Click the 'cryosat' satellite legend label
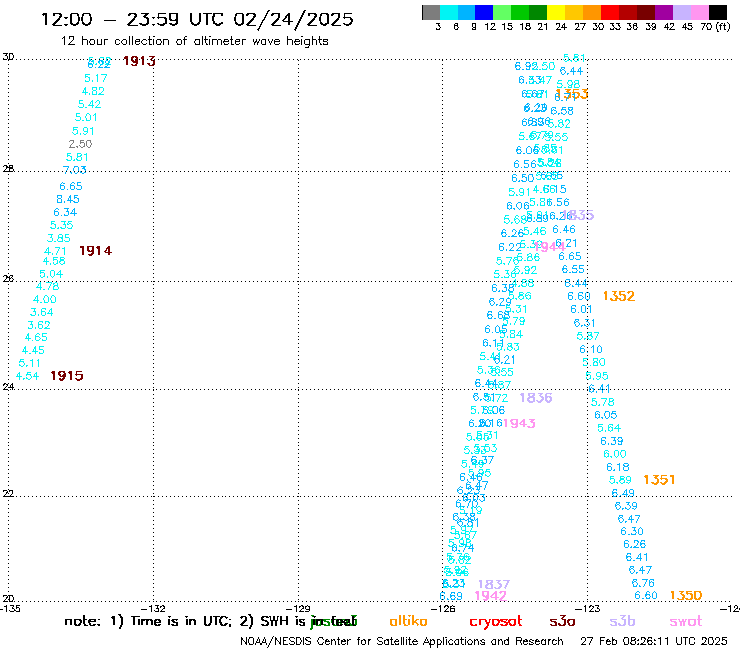Image resolution: width=740 pixels, height=650 pixels. point(496,622)
